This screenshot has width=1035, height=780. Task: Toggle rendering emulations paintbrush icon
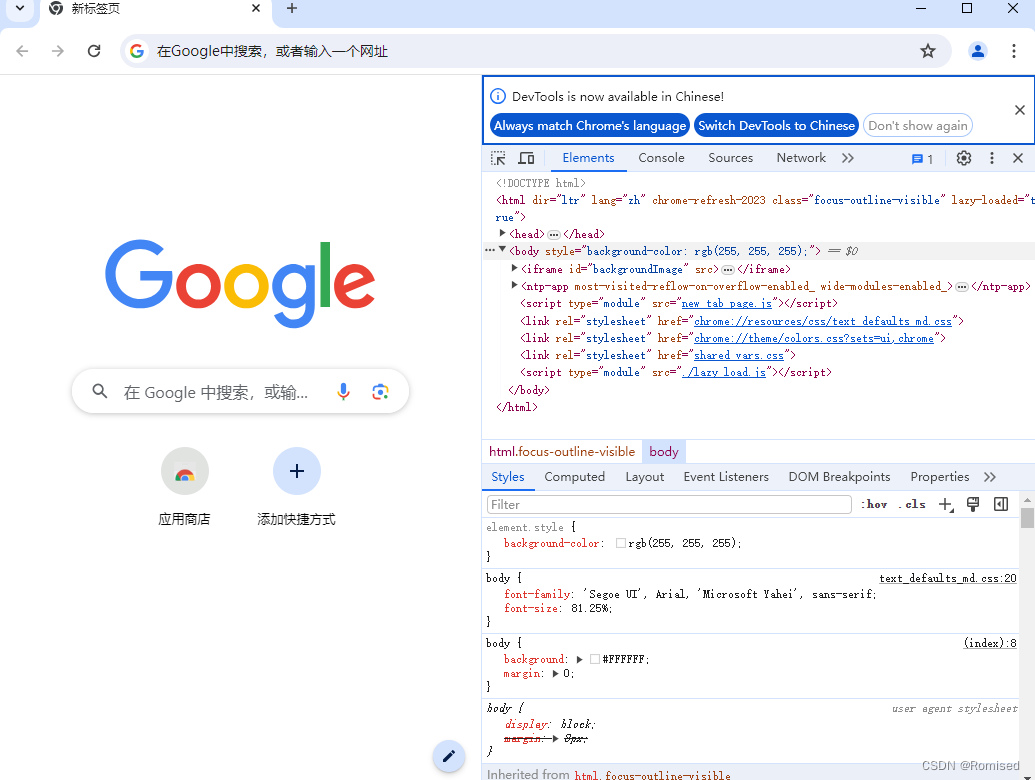(x=973, y=504)
